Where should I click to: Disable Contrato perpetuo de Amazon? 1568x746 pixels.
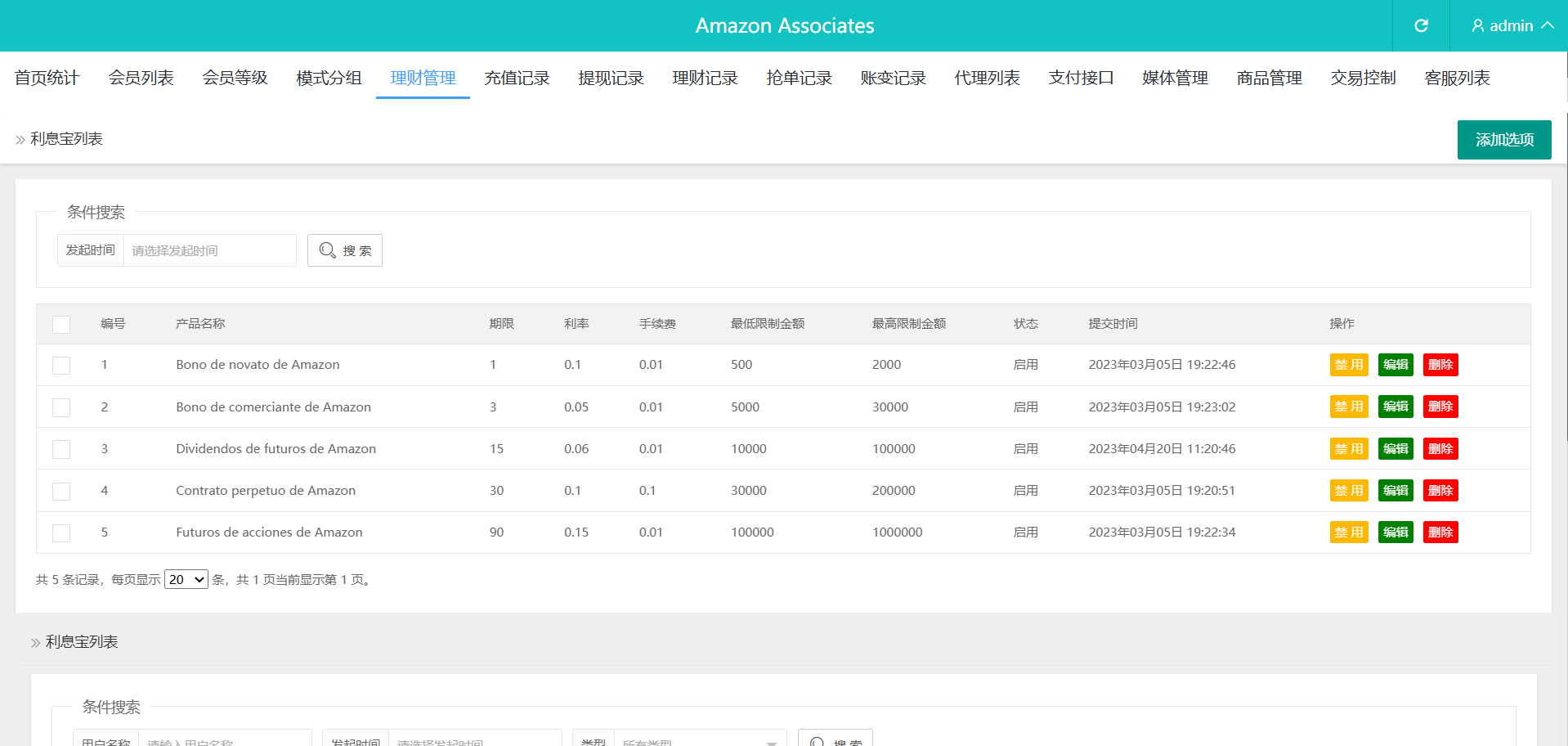click(x=1349, y=491)
